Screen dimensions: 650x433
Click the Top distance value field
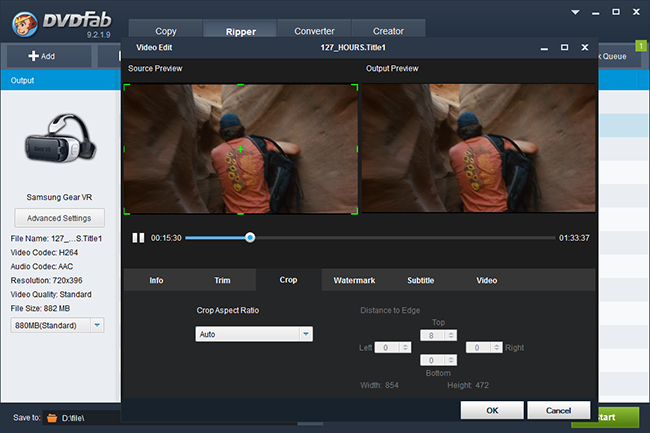(x=433, y=335)
